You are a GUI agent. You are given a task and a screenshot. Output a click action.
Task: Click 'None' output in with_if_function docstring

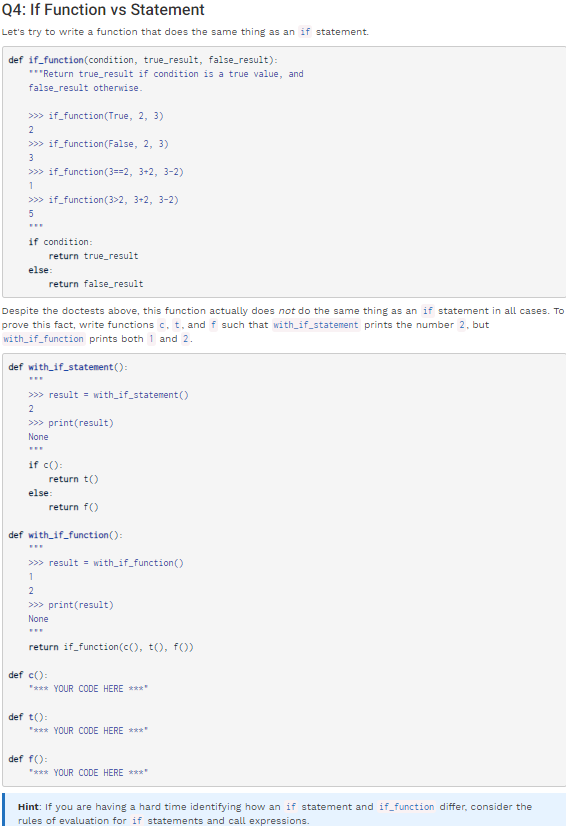38,619
